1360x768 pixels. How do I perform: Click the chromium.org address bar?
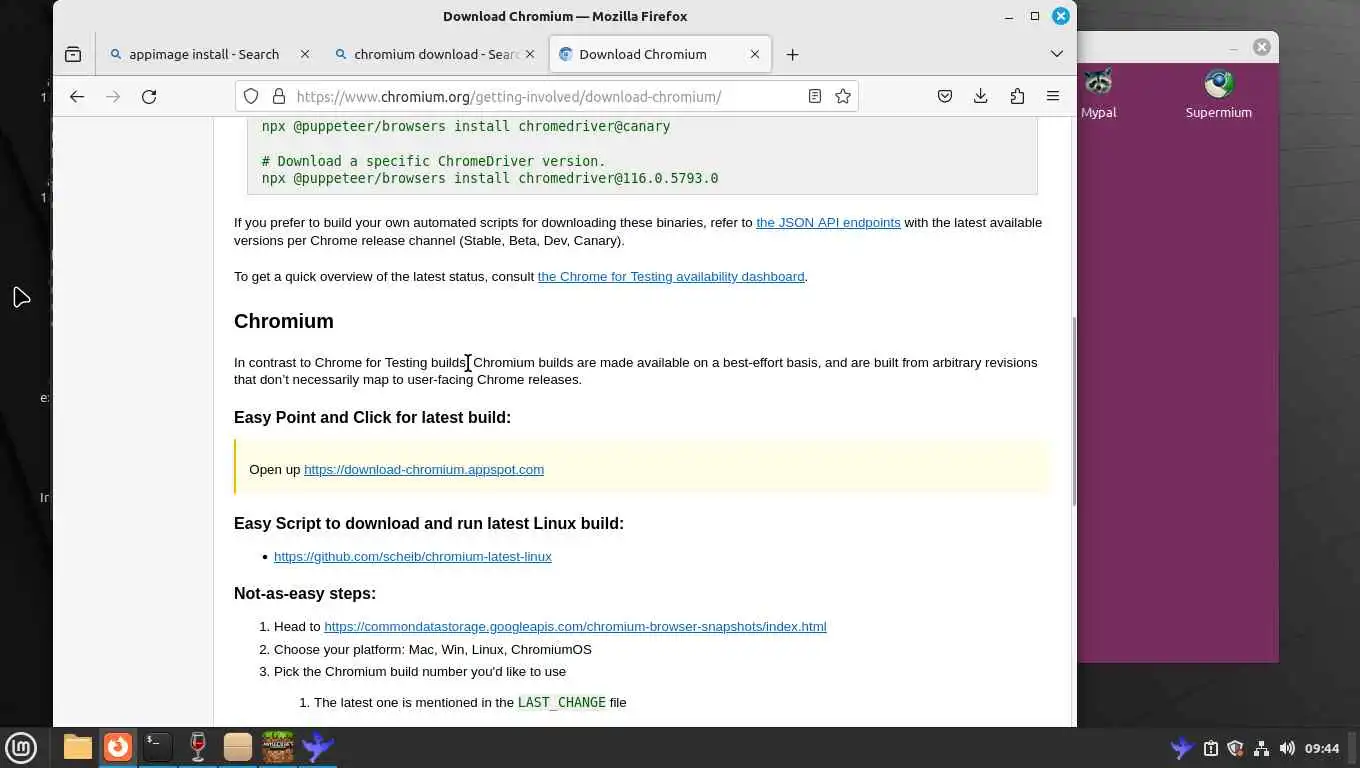(x=545, y=96)
